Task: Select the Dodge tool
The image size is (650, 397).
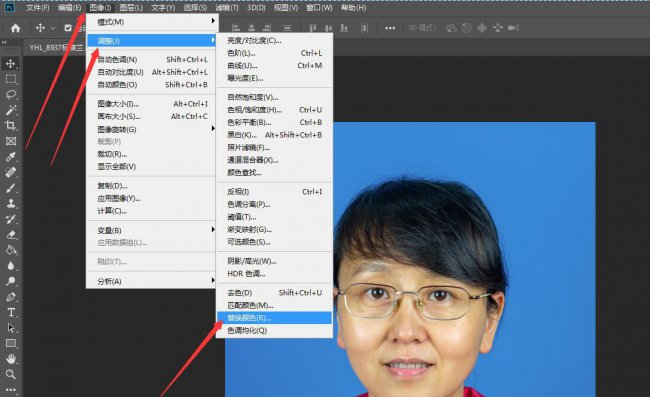Action: coord(11,281)
